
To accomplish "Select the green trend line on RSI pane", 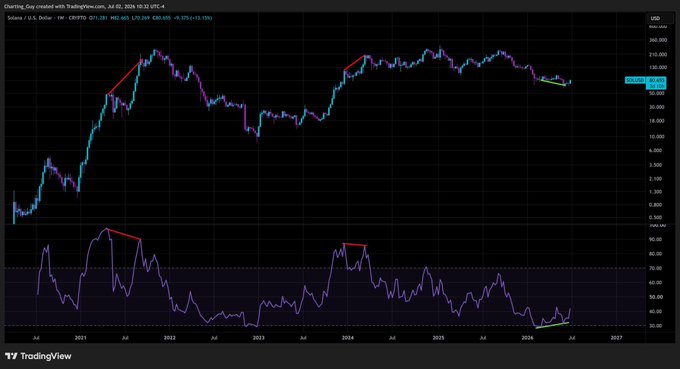I will (552, 325).
